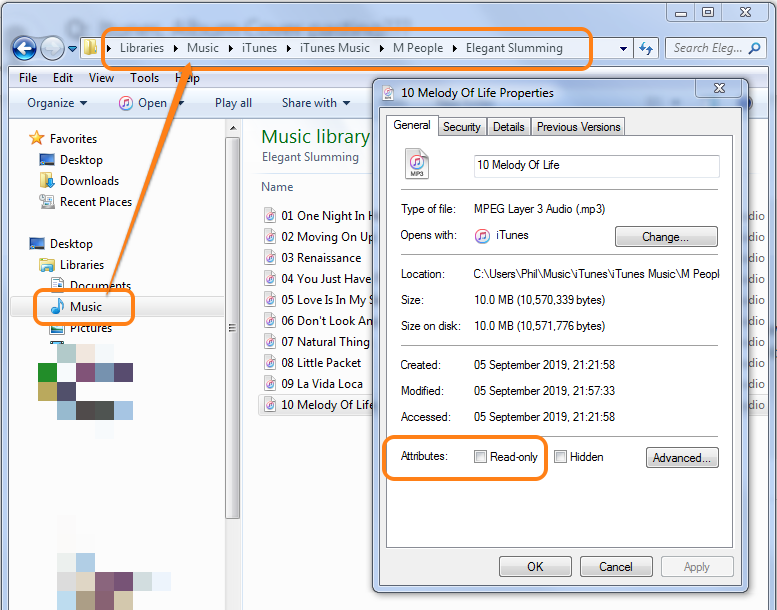The height and width of the screenshot is (610, 777).
Task: Click the Advanced... attributes button
Action: [x=682, y=457]
